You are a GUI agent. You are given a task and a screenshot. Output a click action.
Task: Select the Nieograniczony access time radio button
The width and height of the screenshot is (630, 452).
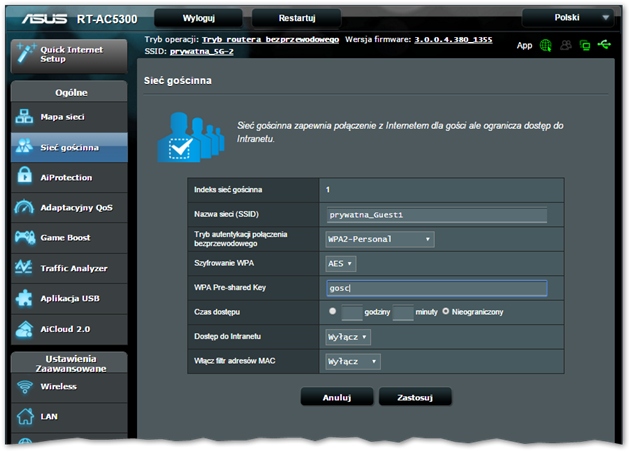pos(446,311)
